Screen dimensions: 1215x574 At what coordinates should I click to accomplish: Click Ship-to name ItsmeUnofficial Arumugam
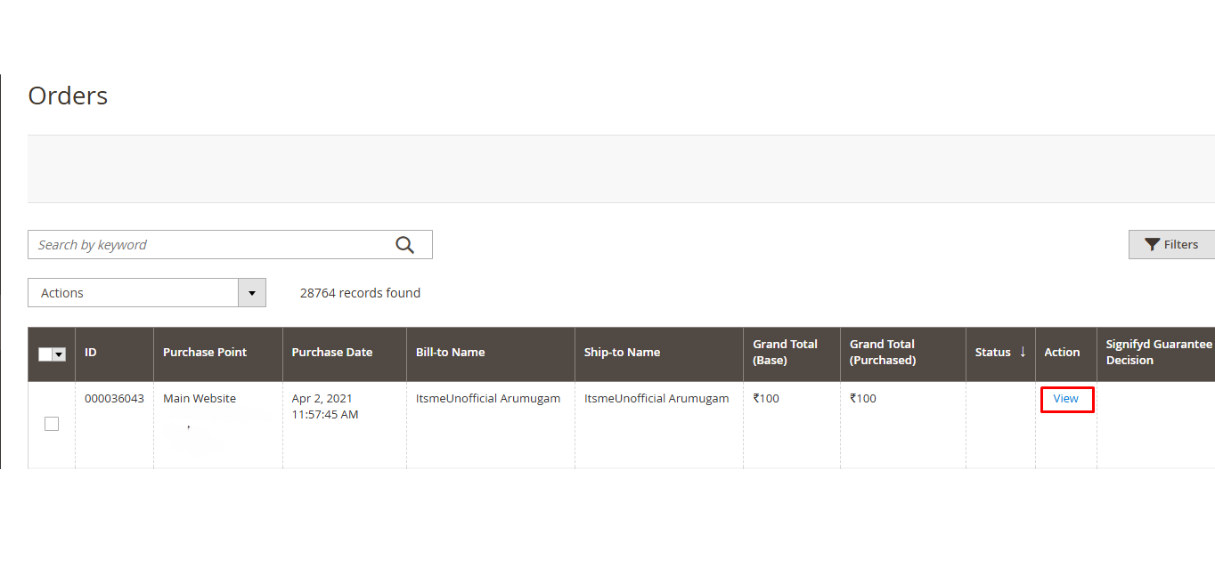coord(656,399)
